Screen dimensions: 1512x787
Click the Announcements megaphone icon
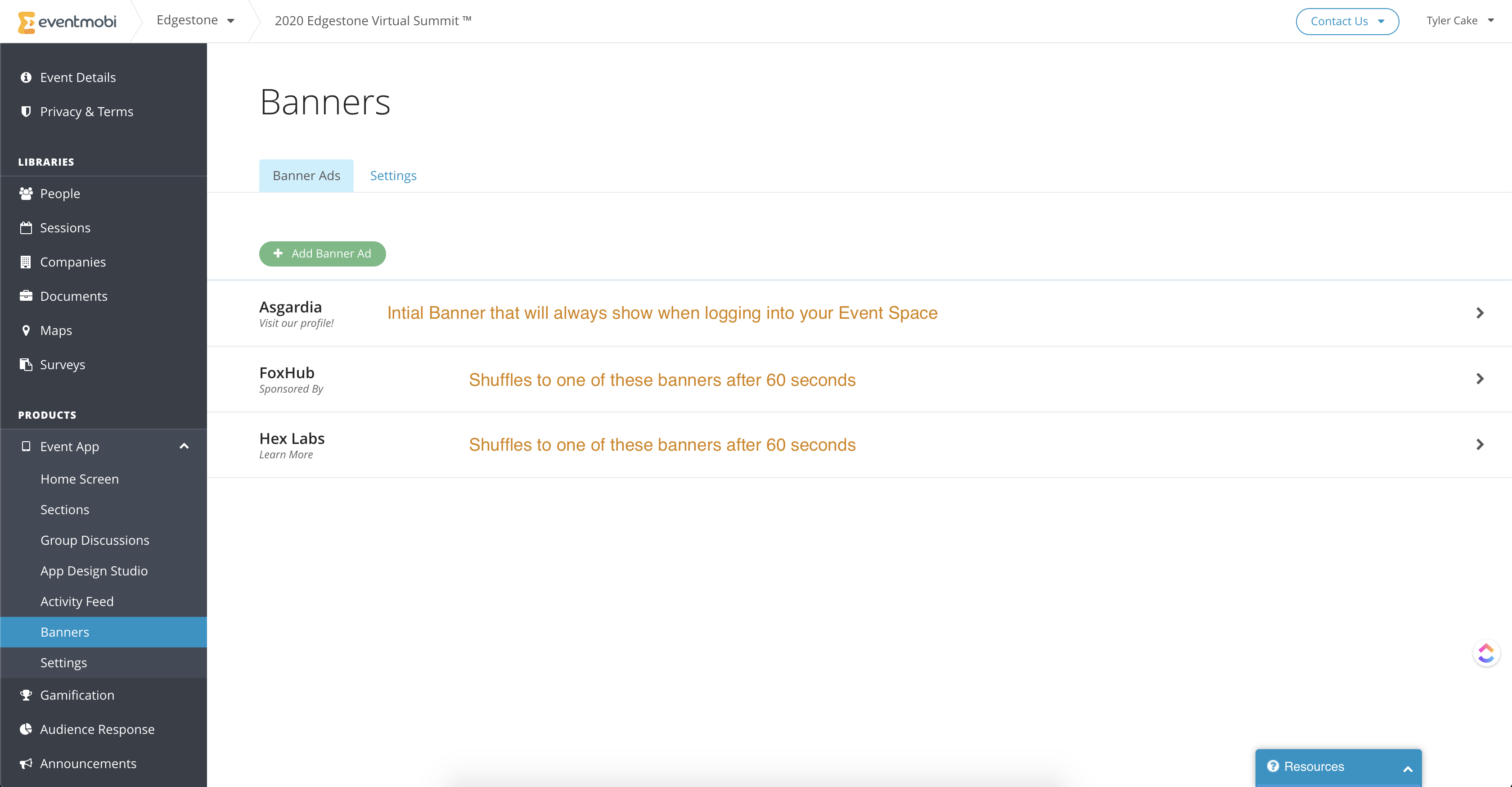tap(26, 764)
